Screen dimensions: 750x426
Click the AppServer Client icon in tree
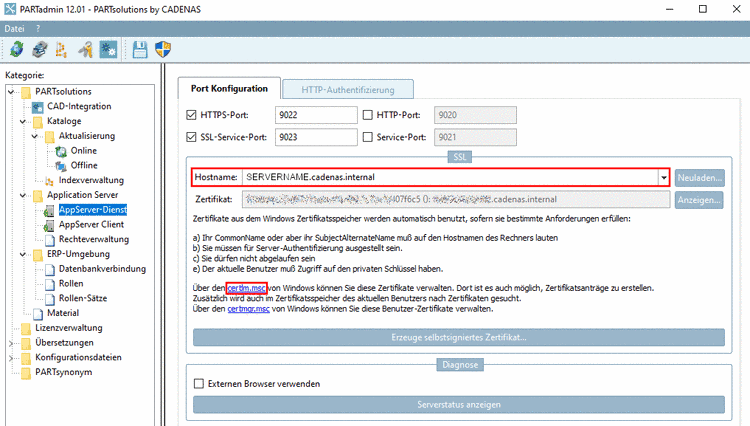point(49,225)
